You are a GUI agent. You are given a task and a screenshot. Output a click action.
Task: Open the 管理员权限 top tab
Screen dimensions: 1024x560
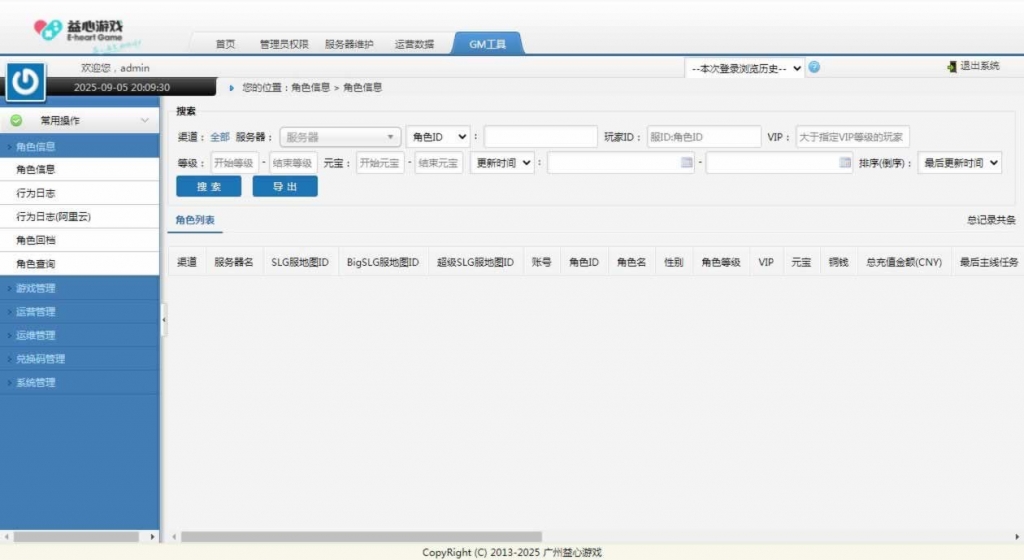click(x=283, y=44)
